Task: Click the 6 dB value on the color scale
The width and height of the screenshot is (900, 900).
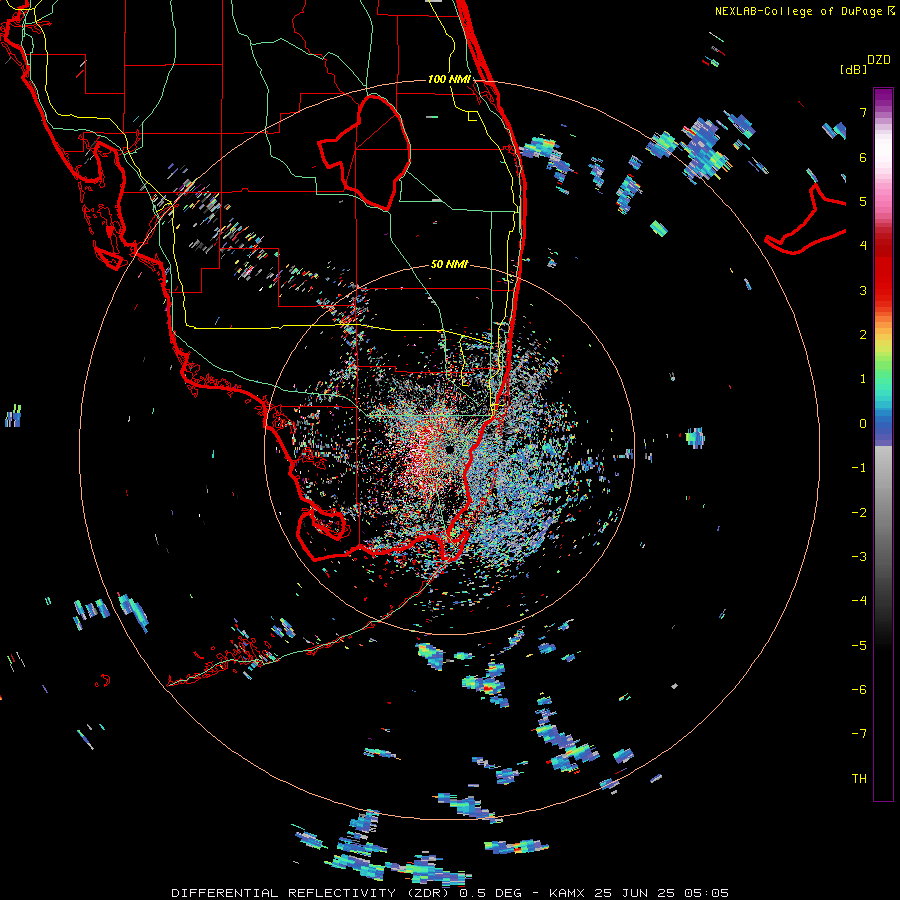Action: point(863,157)
